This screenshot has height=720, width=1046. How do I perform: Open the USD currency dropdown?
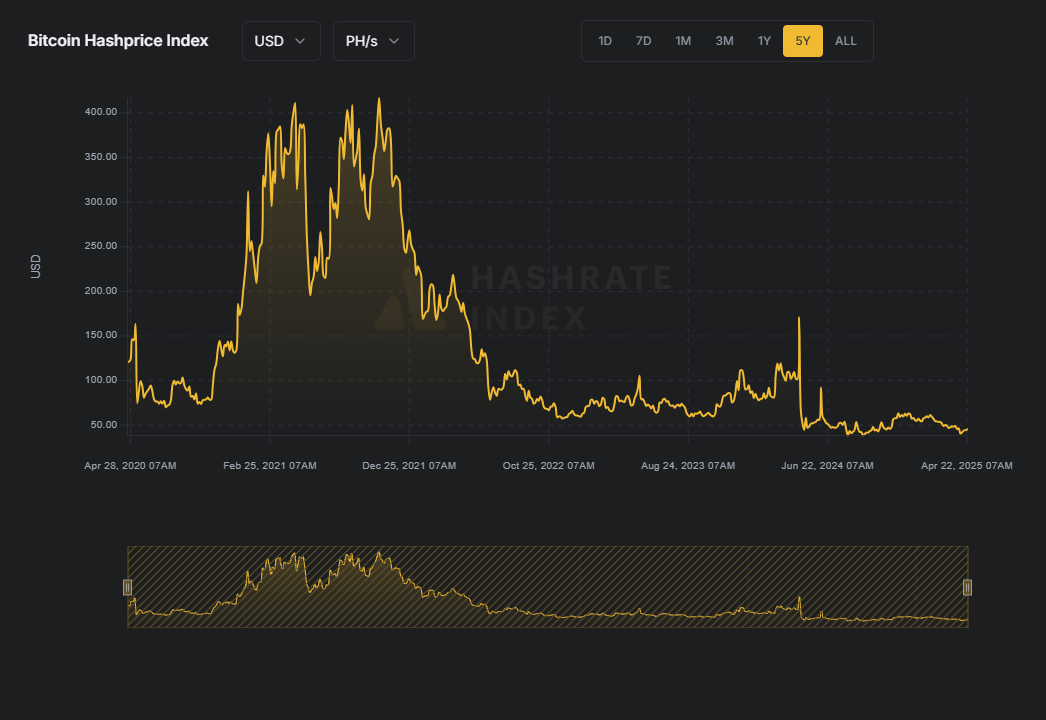pos(280,41)
